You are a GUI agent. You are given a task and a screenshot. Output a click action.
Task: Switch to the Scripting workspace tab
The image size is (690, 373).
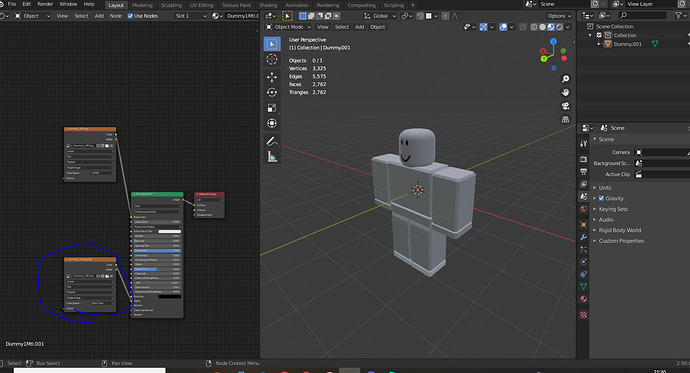pos(393,5)
